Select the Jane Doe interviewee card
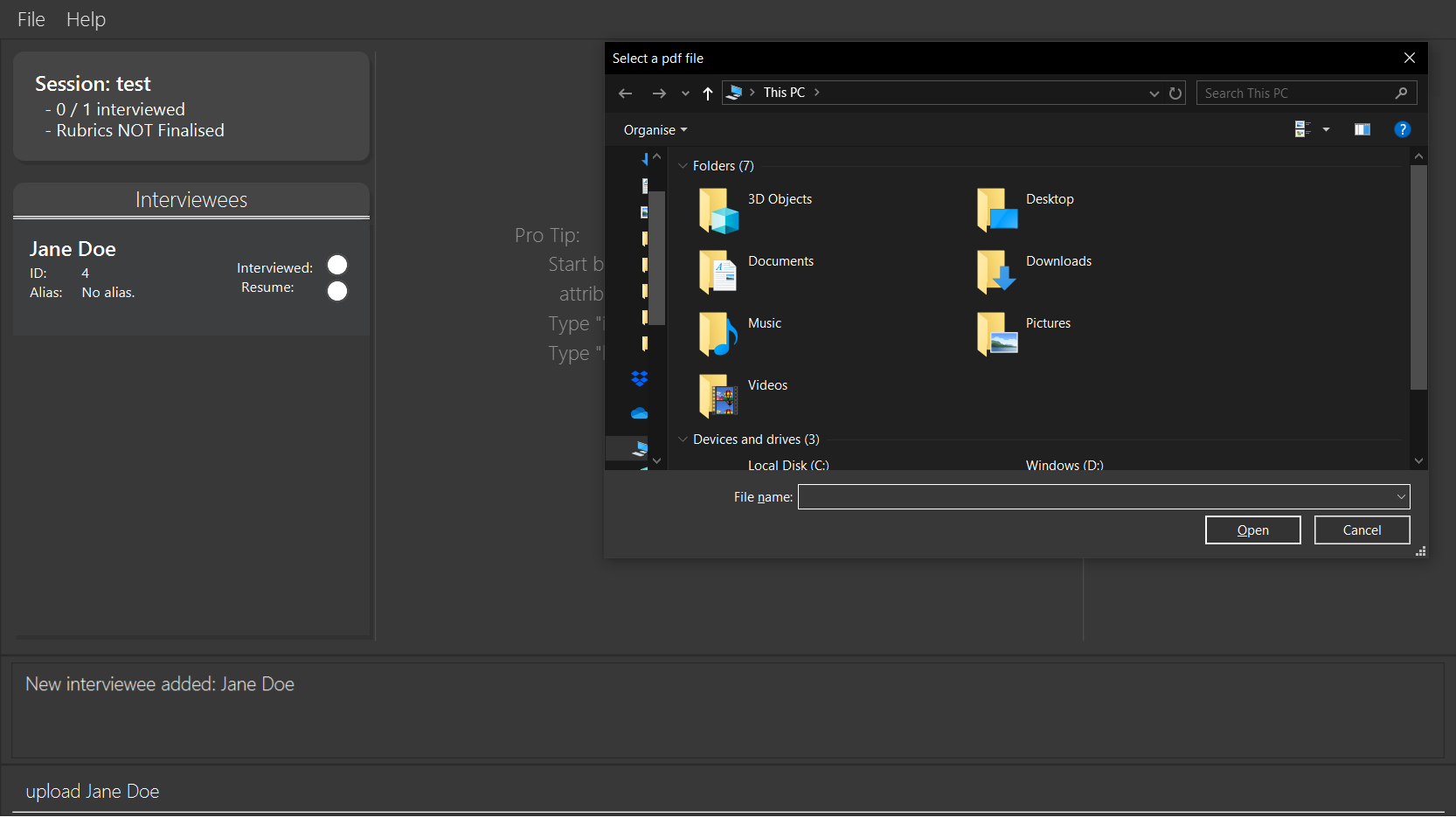The width and height of the screenshot is (1456, 817). pyautogui.click(x=191, y=278)
